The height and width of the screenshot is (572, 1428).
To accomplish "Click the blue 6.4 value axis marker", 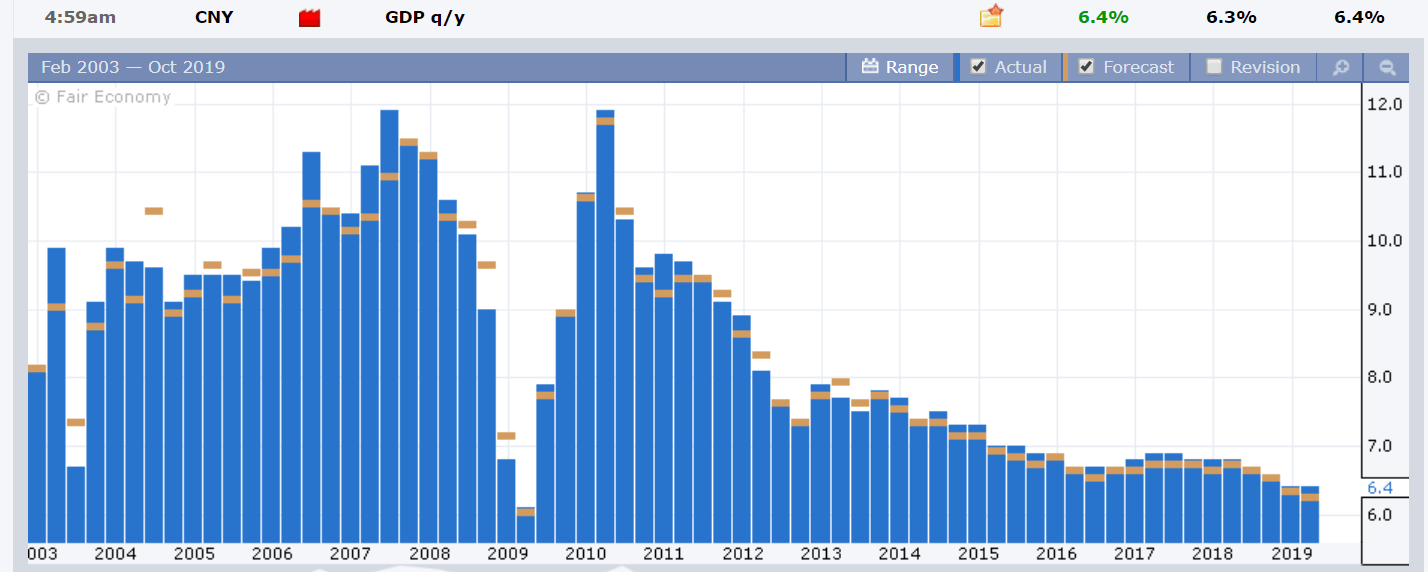I will pos(1380,488).
